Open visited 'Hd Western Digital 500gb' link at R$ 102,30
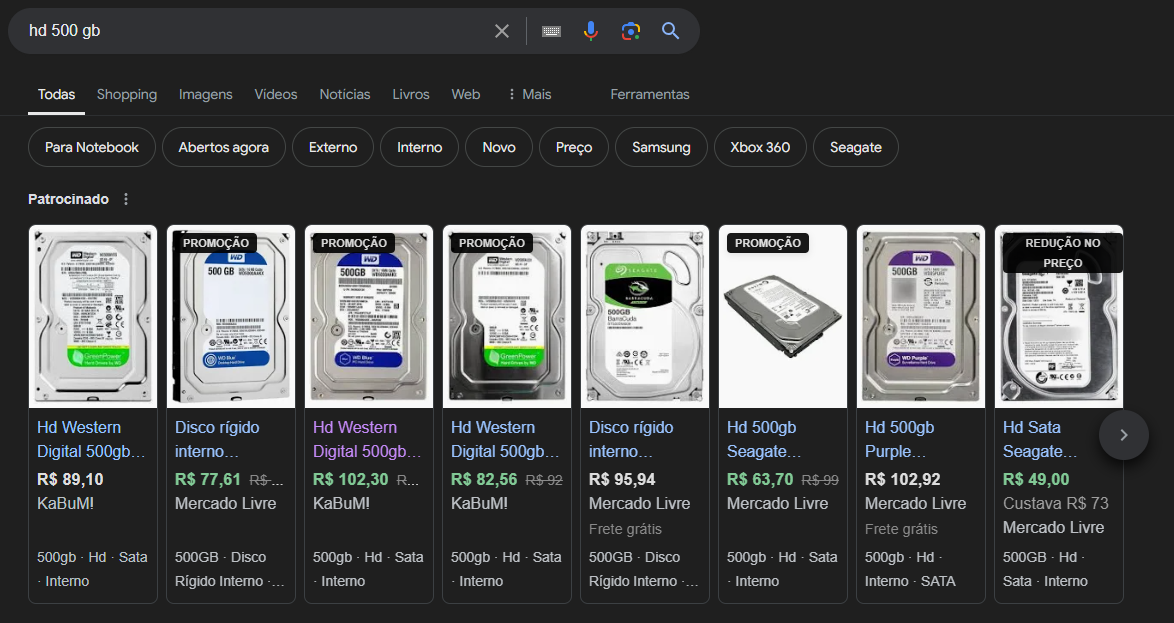1174x623 pixels. coord(367,440)
